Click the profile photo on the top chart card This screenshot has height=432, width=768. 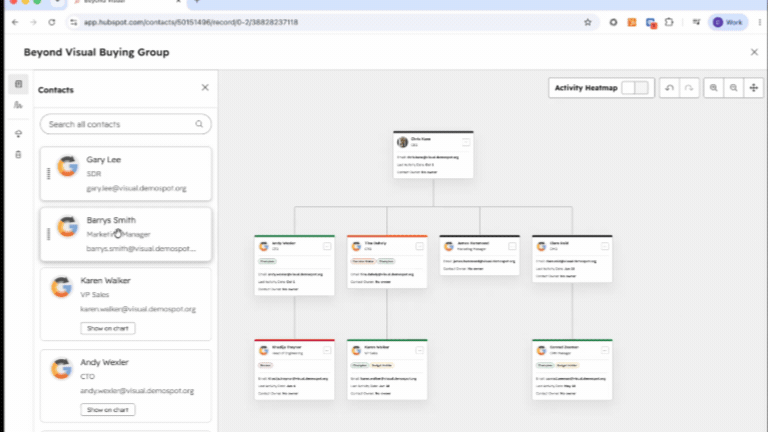click(x=403, y=142)
